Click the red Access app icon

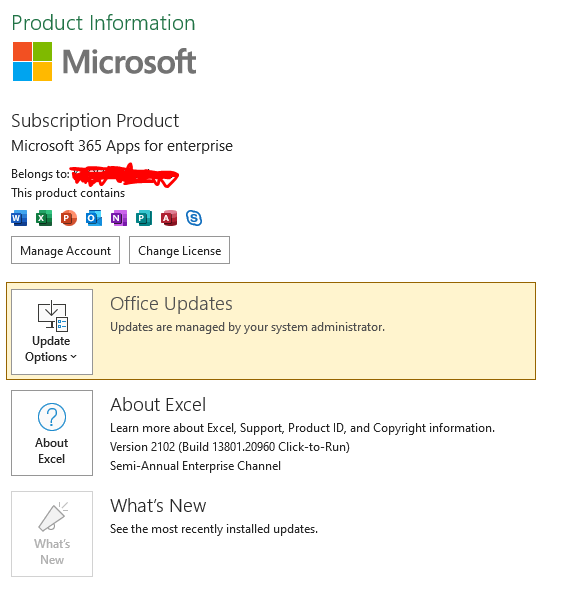pos(169,218)
